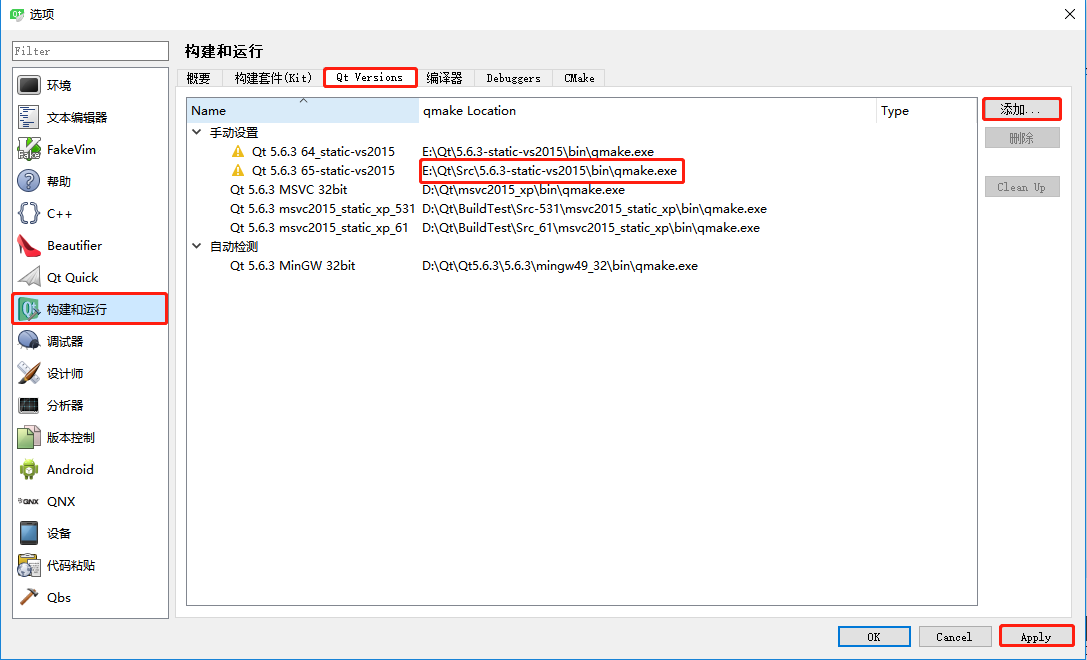1087x660 pixels.
Task: Click path containing Src_61\msvc2015_static_xp
Action: pos(591,227)
